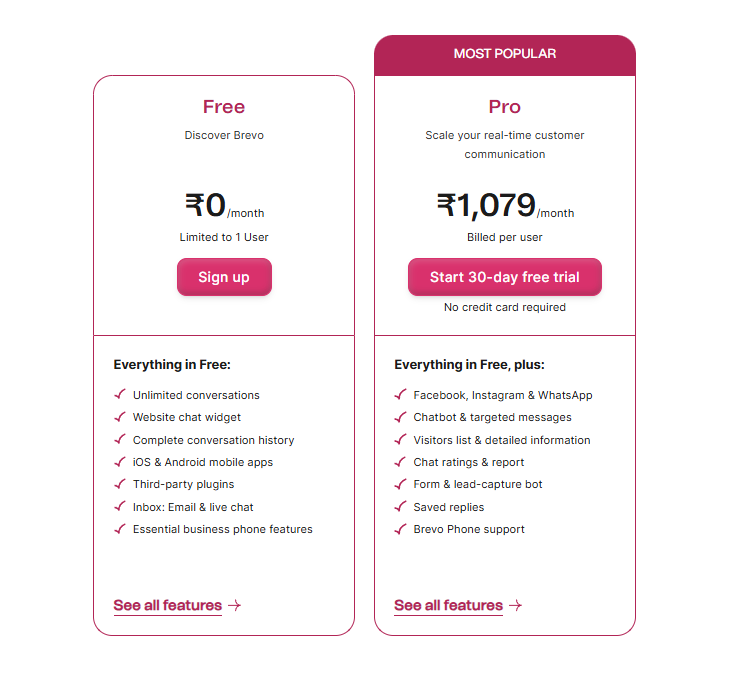Click arrow icon beside Free plan's See all features

[x=234, y=605]
